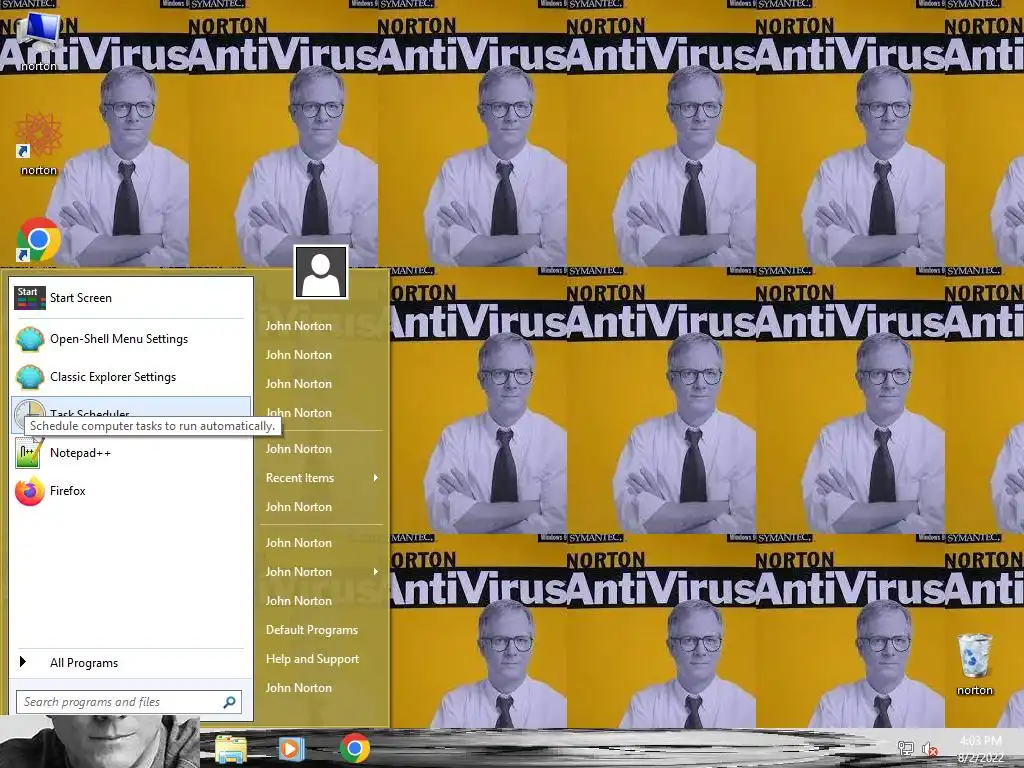Open Help and Support

click(321, 659)
